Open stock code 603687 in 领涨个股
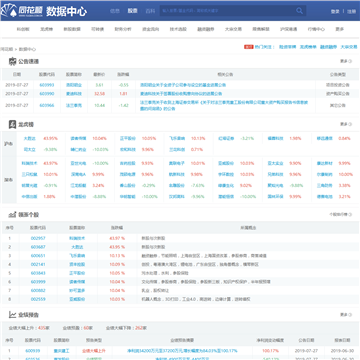This screenshot has height=360, width=360. pos(38,247)
